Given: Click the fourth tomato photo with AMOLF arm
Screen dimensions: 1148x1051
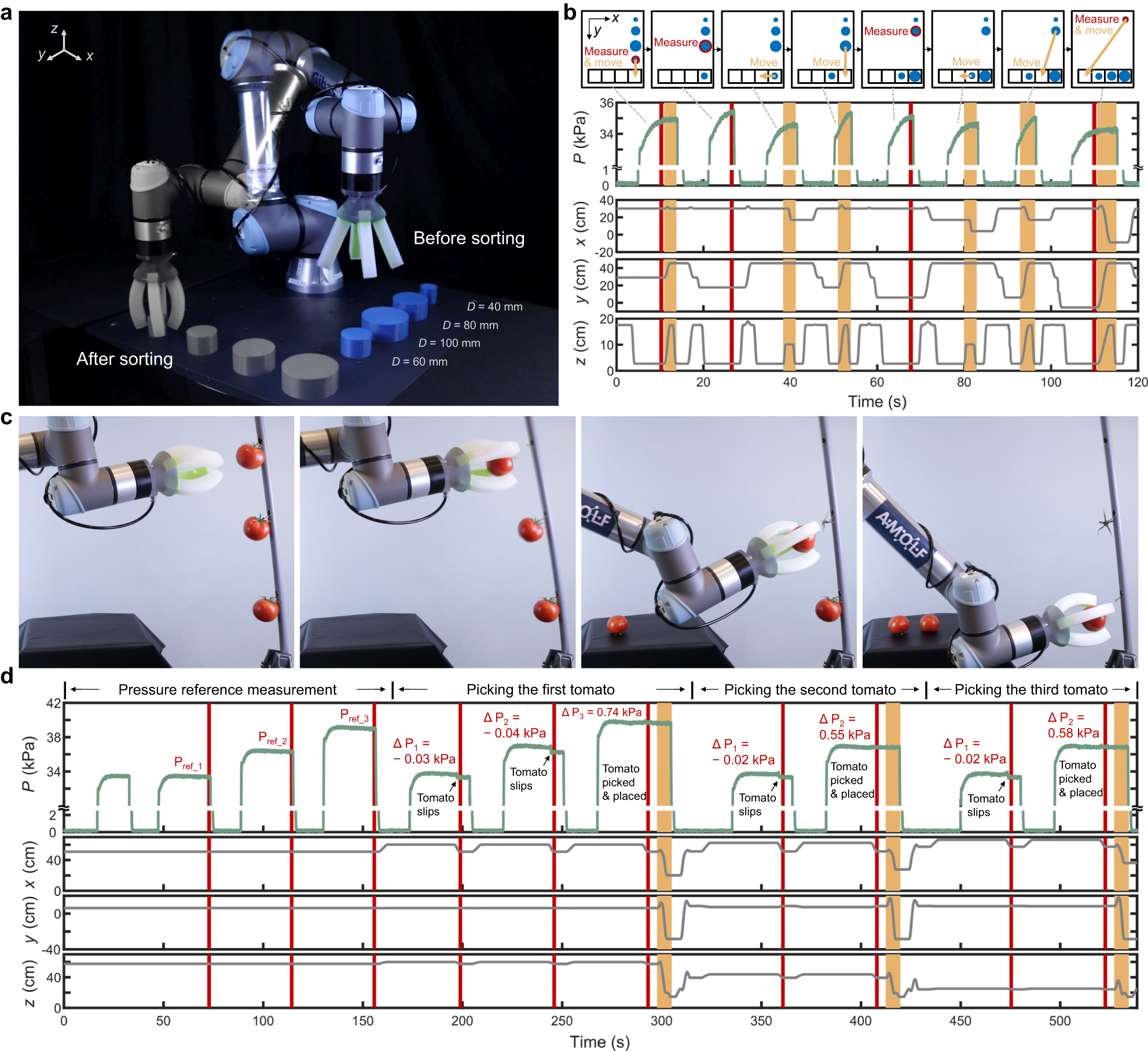Looking at the screenshot, I should coord(1000,542).
